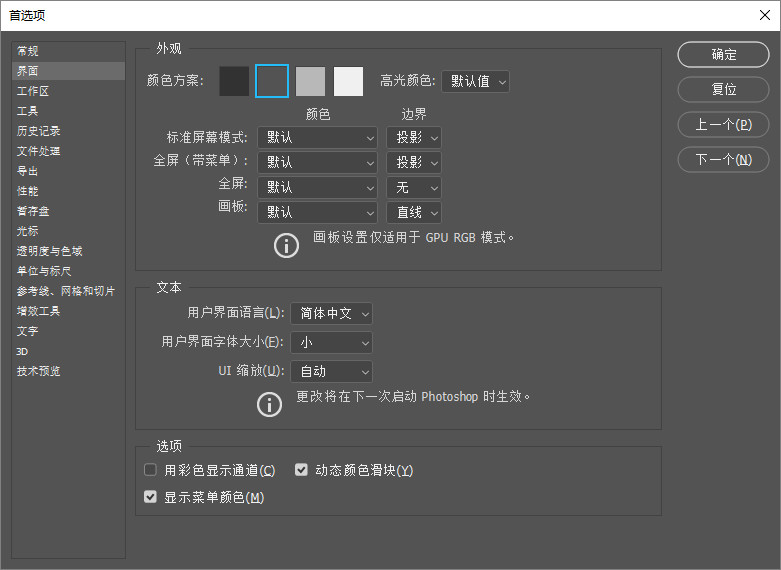Open 暂存盘 preferences category
Screen dimensions: 781x570
pyautogui.click(x=68, y=211)
